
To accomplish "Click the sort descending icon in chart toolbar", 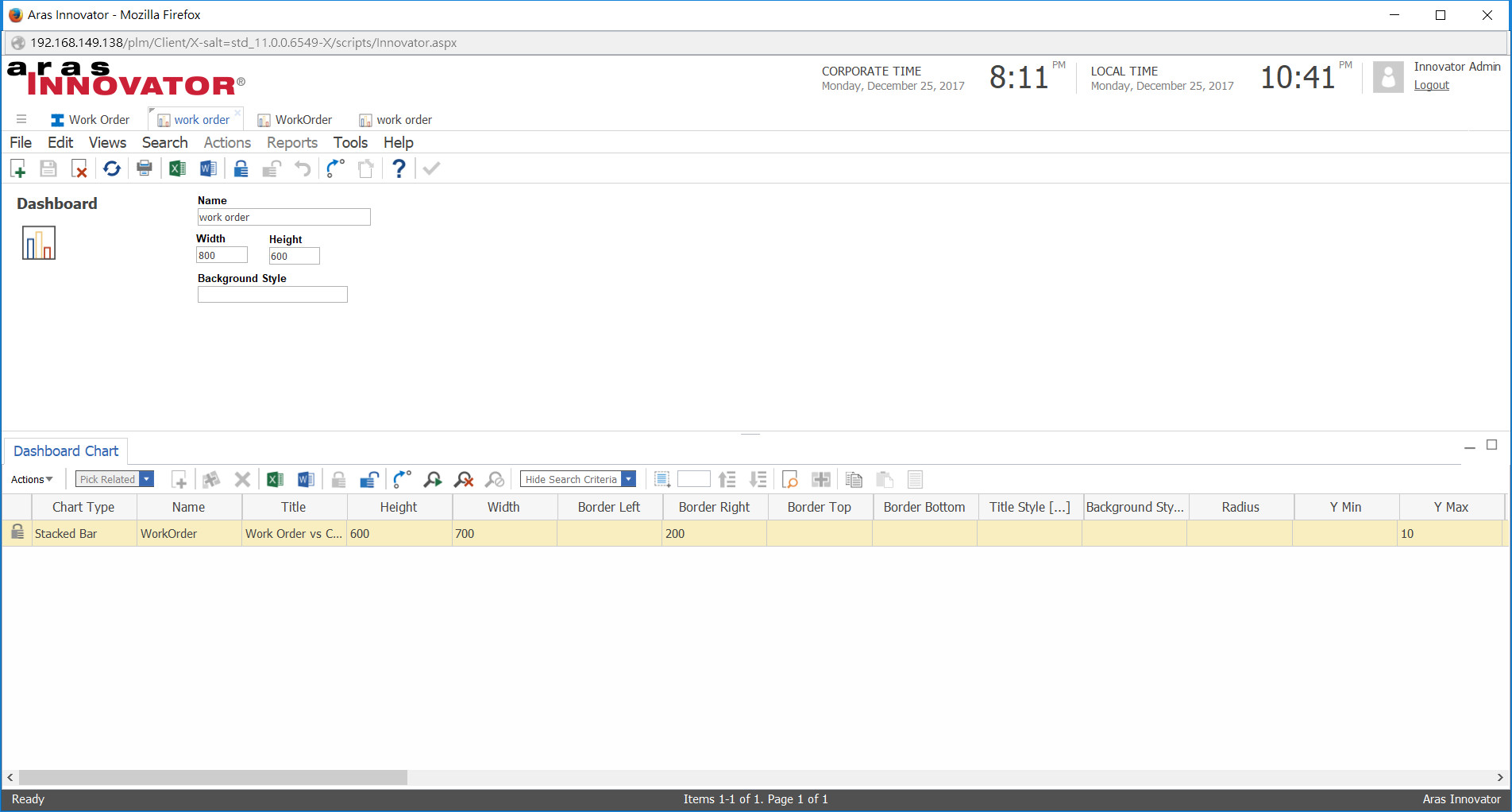I will coord(758,479).
